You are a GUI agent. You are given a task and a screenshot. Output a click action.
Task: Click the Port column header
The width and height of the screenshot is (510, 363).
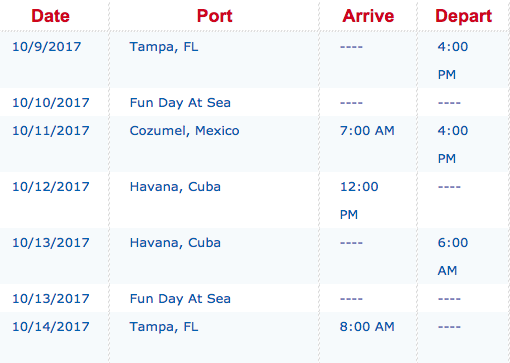(214, 16)
